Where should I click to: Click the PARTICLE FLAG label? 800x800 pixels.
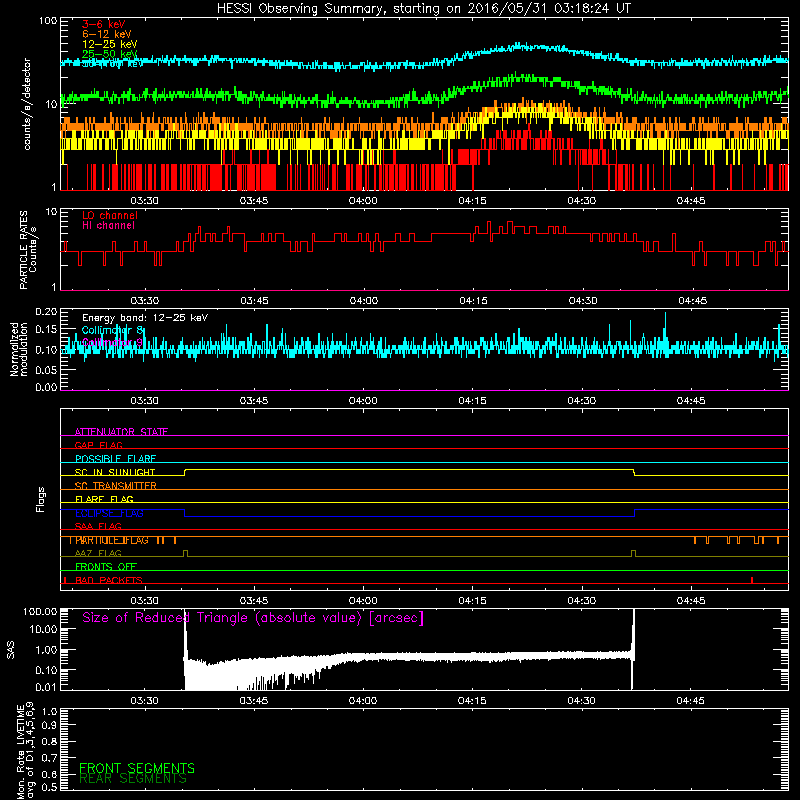point(112,540)
